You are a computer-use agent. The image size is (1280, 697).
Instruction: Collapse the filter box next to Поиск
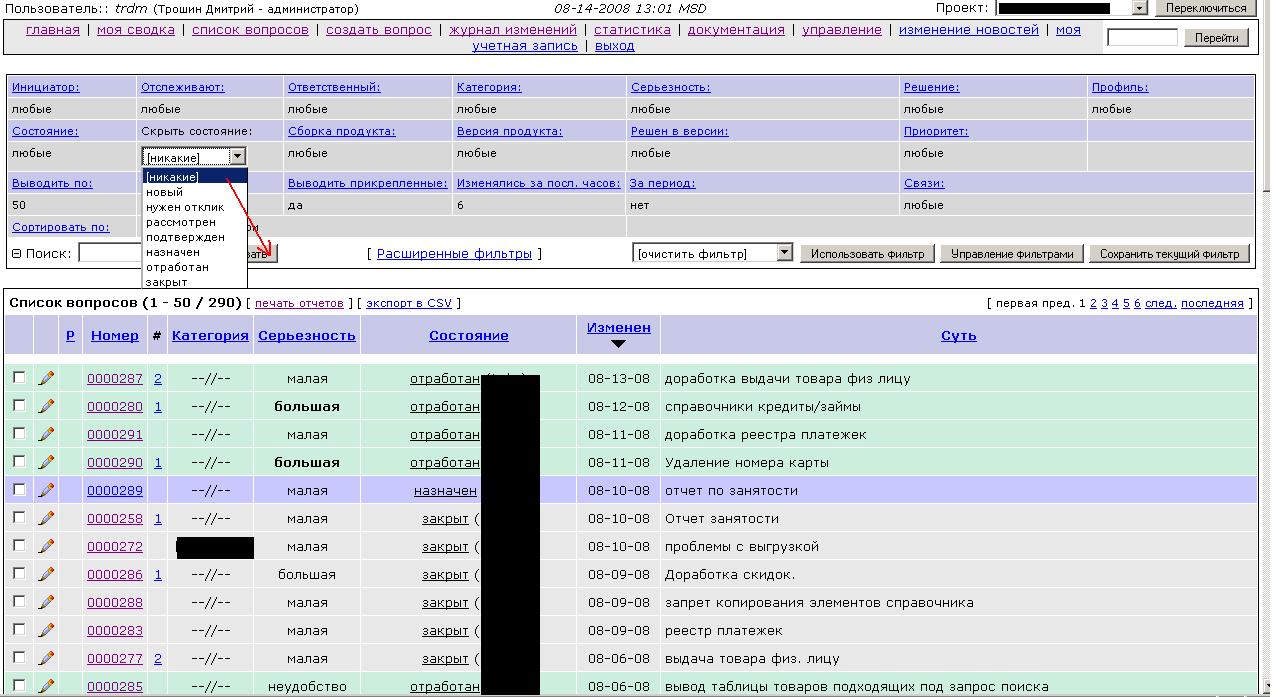16,254
